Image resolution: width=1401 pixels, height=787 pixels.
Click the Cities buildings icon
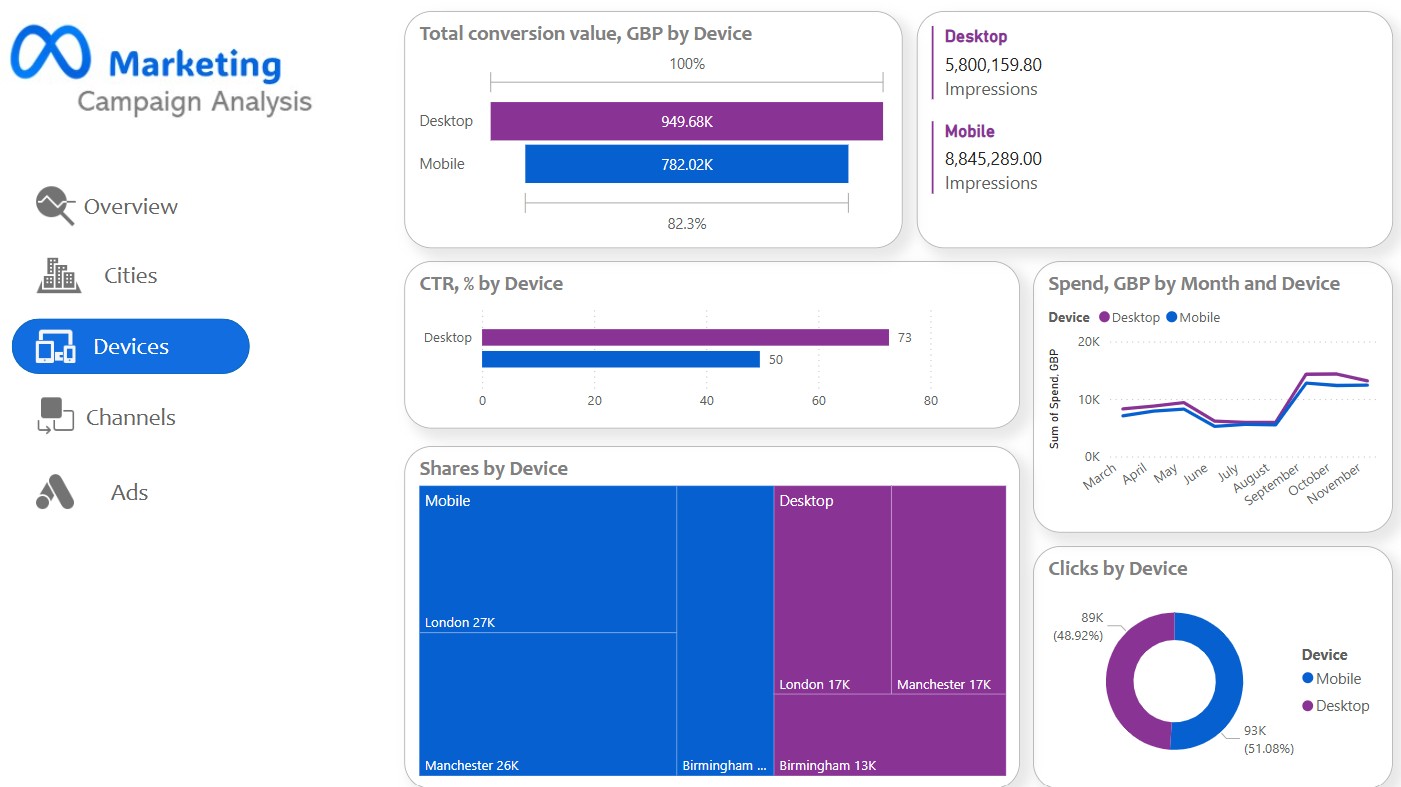pos(59,275)
